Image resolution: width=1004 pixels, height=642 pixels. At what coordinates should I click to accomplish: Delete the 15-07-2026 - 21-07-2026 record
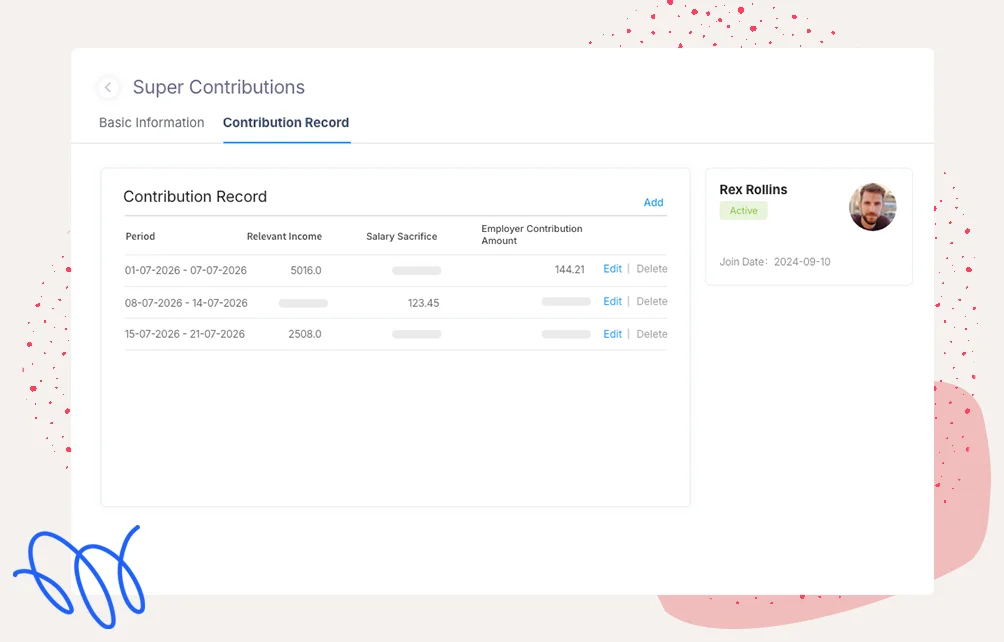652,334
